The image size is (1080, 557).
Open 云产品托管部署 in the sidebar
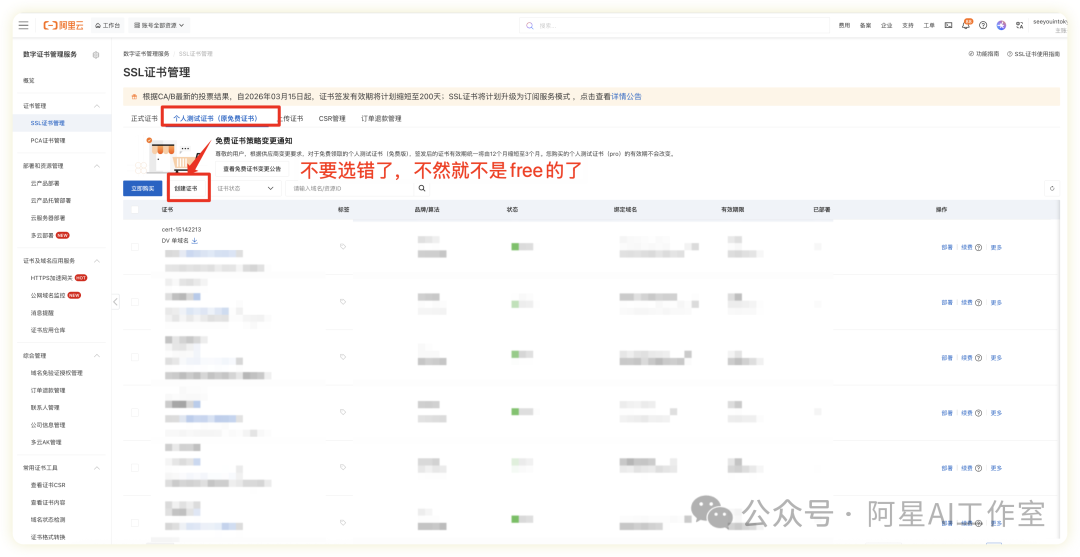click(51, 200)
